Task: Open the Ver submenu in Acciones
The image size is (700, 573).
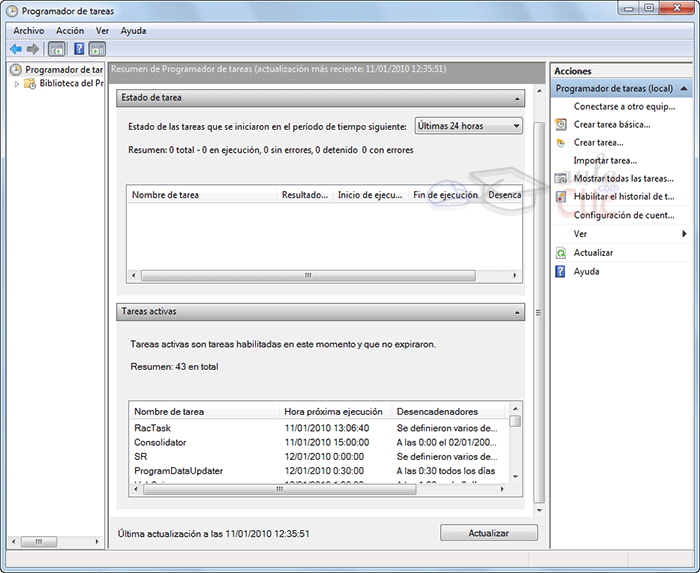Action: point(684,234)
